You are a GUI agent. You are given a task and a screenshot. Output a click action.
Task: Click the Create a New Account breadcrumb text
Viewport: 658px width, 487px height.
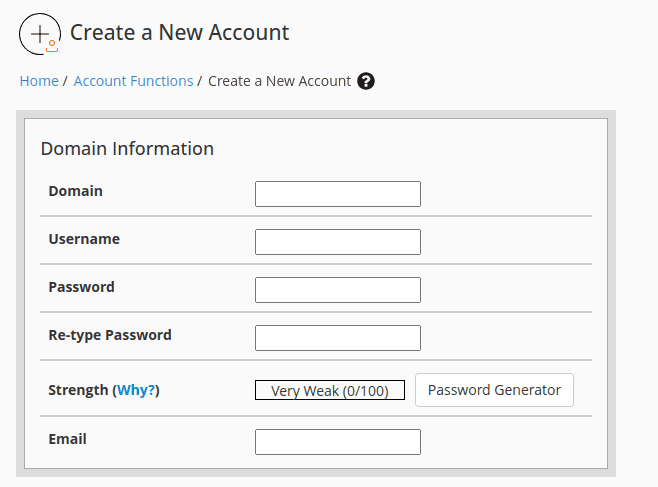[279, 81]
